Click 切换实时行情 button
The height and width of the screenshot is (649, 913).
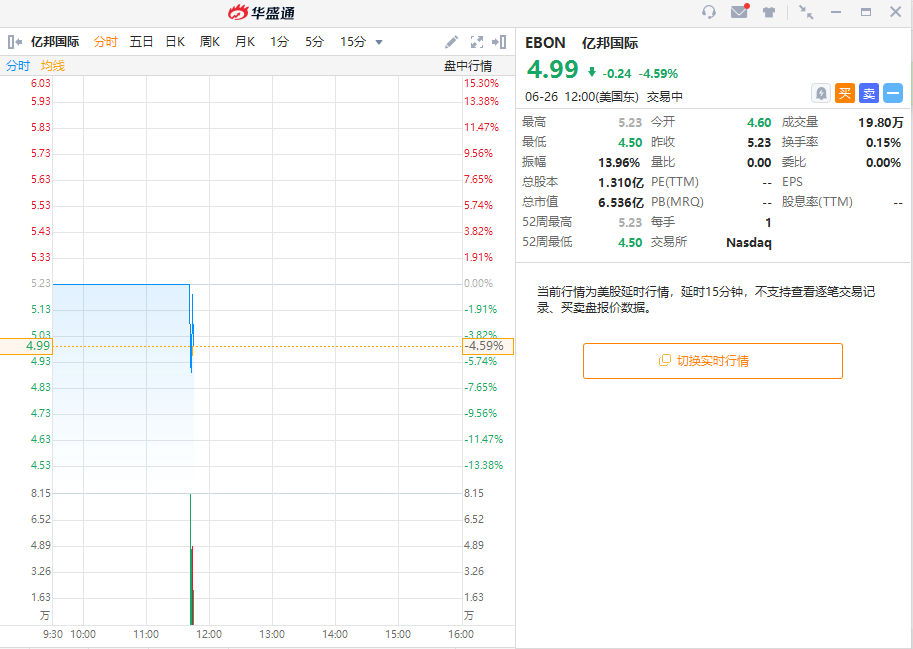coord(713,361)
